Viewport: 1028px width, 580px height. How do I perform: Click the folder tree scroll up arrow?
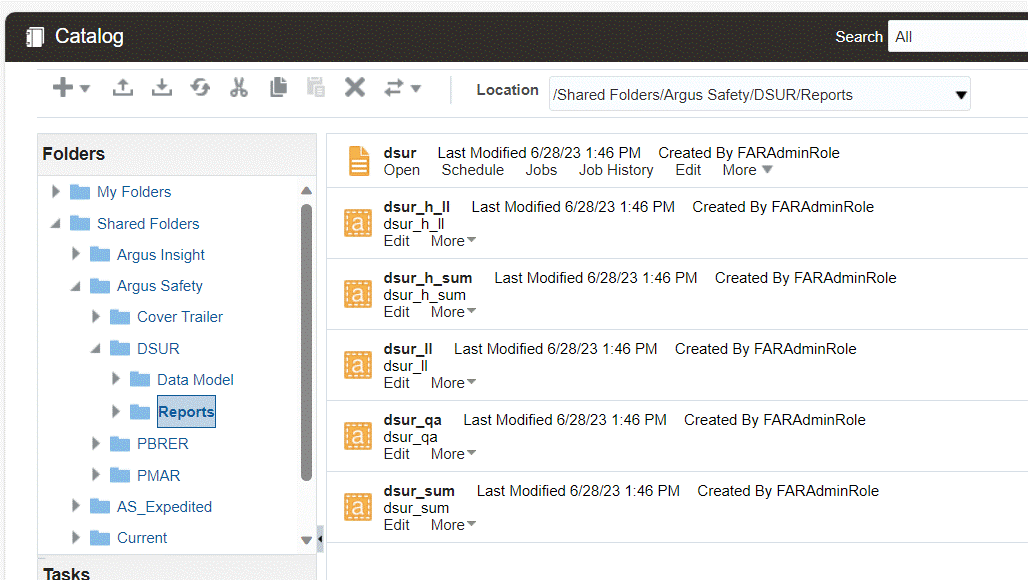(306, 191)
